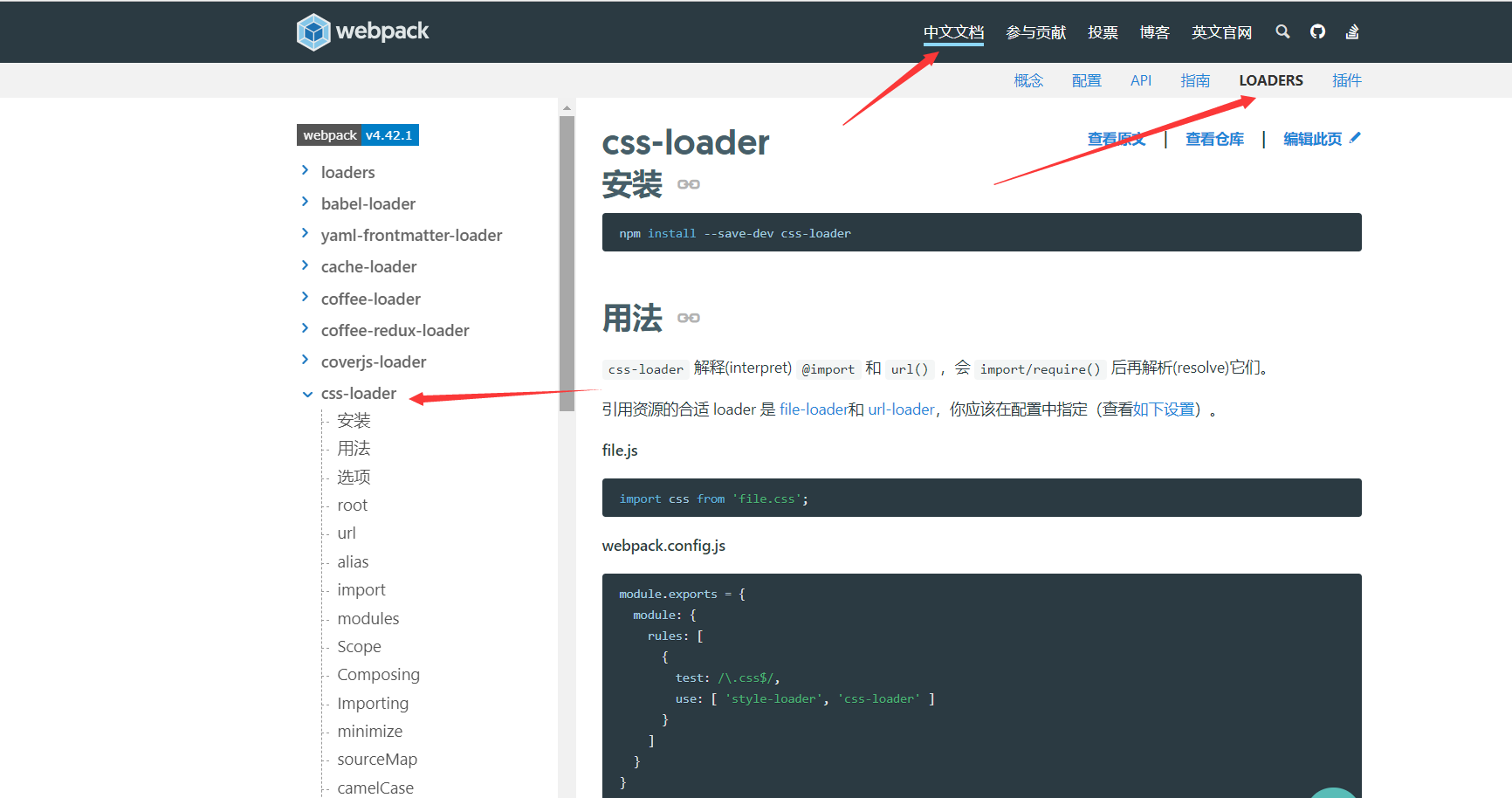This screenshot has height=798, width=1512.
Task: Open coffee-redux-loader in the sidebar
Action: [395, 330]
